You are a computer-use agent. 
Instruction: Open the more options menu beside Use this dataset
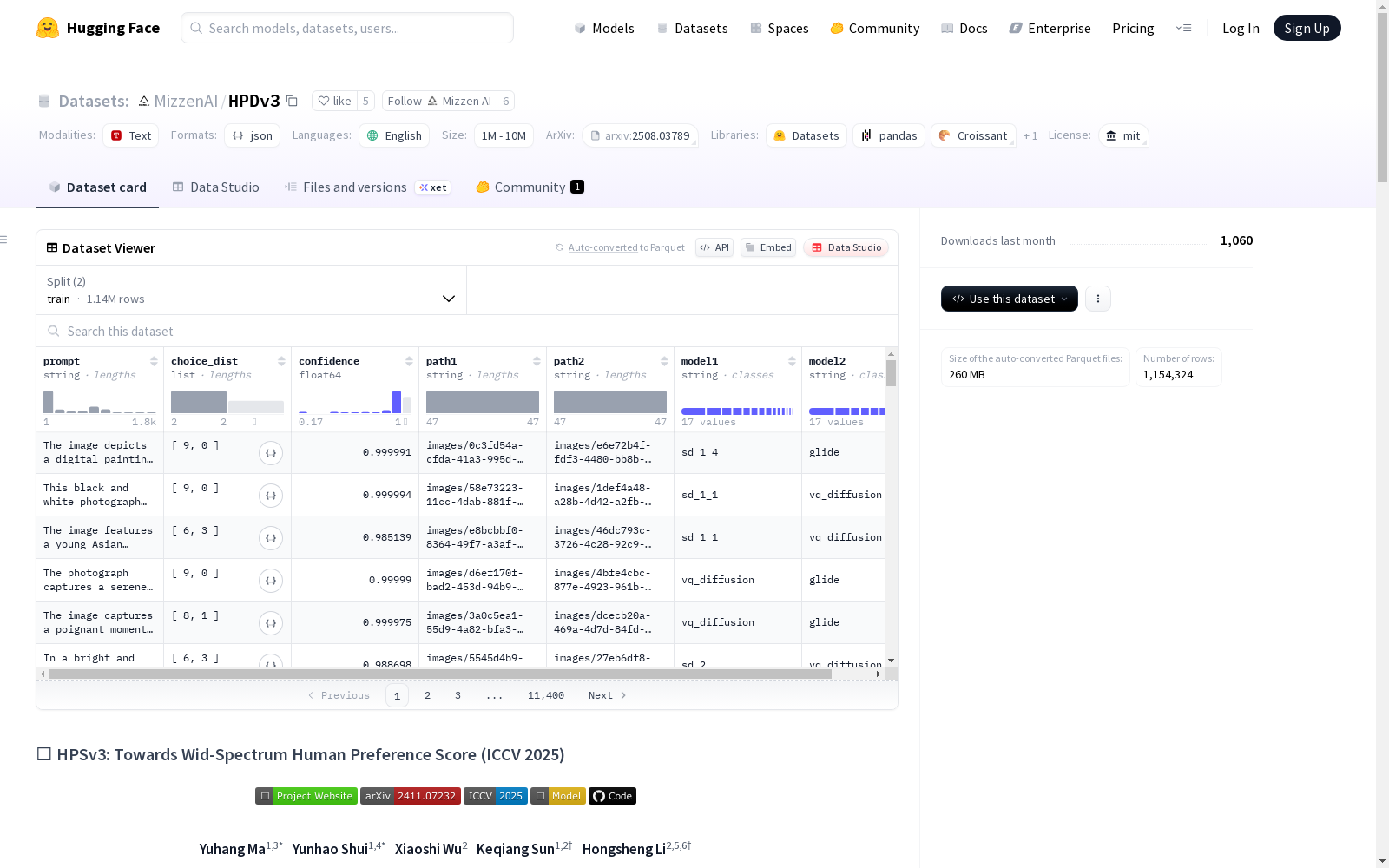pos(1098,299)
